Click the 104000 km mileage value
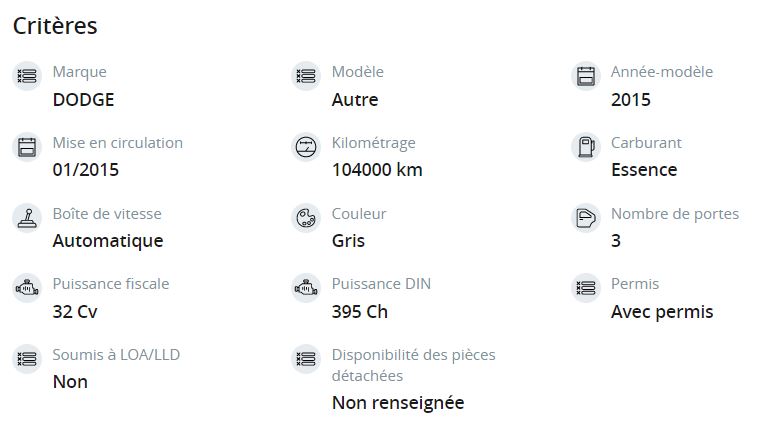The width and height of the screenshot is (761, 444). 377,170
